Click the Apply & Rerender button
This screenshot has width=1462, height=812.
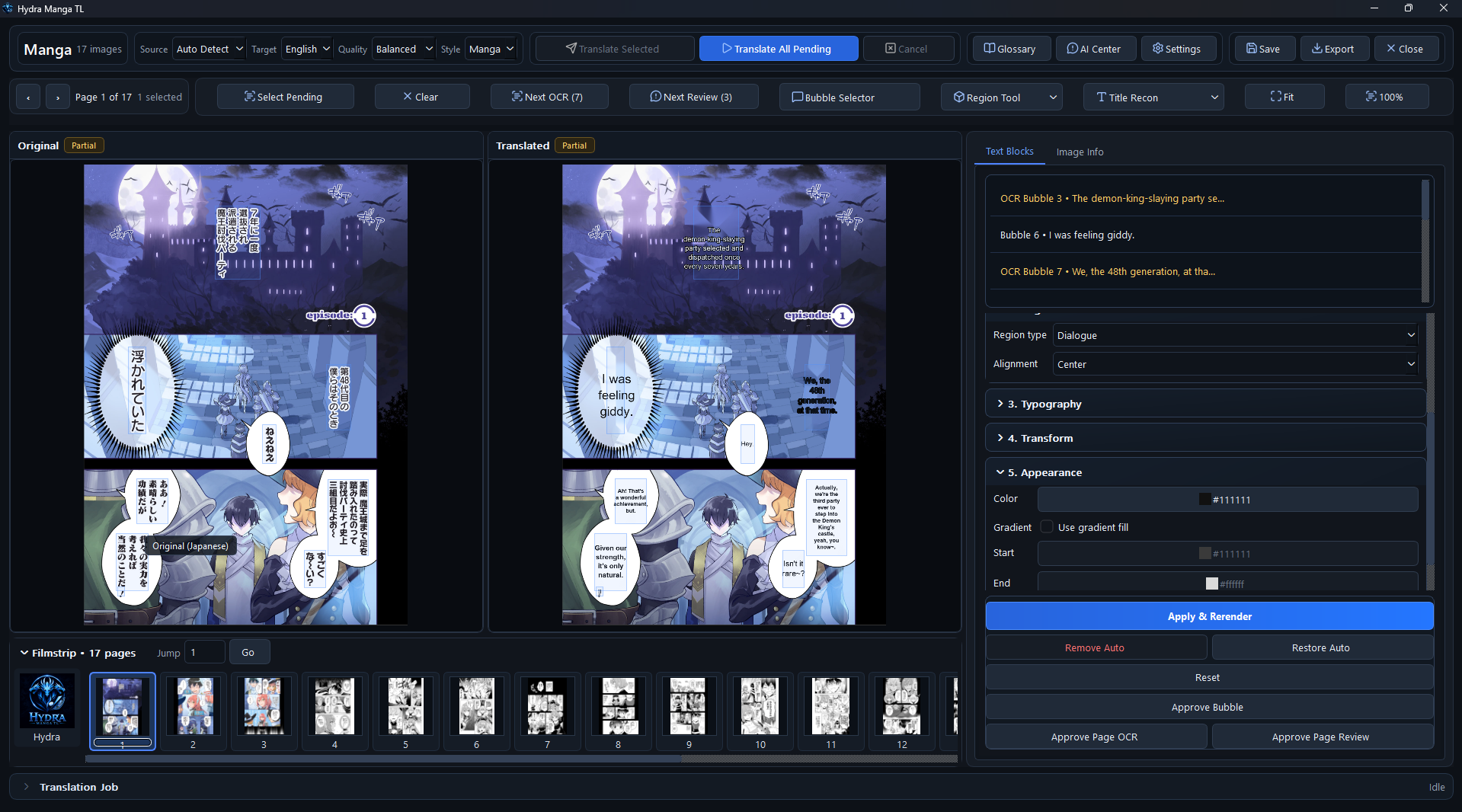[1209, 616]
